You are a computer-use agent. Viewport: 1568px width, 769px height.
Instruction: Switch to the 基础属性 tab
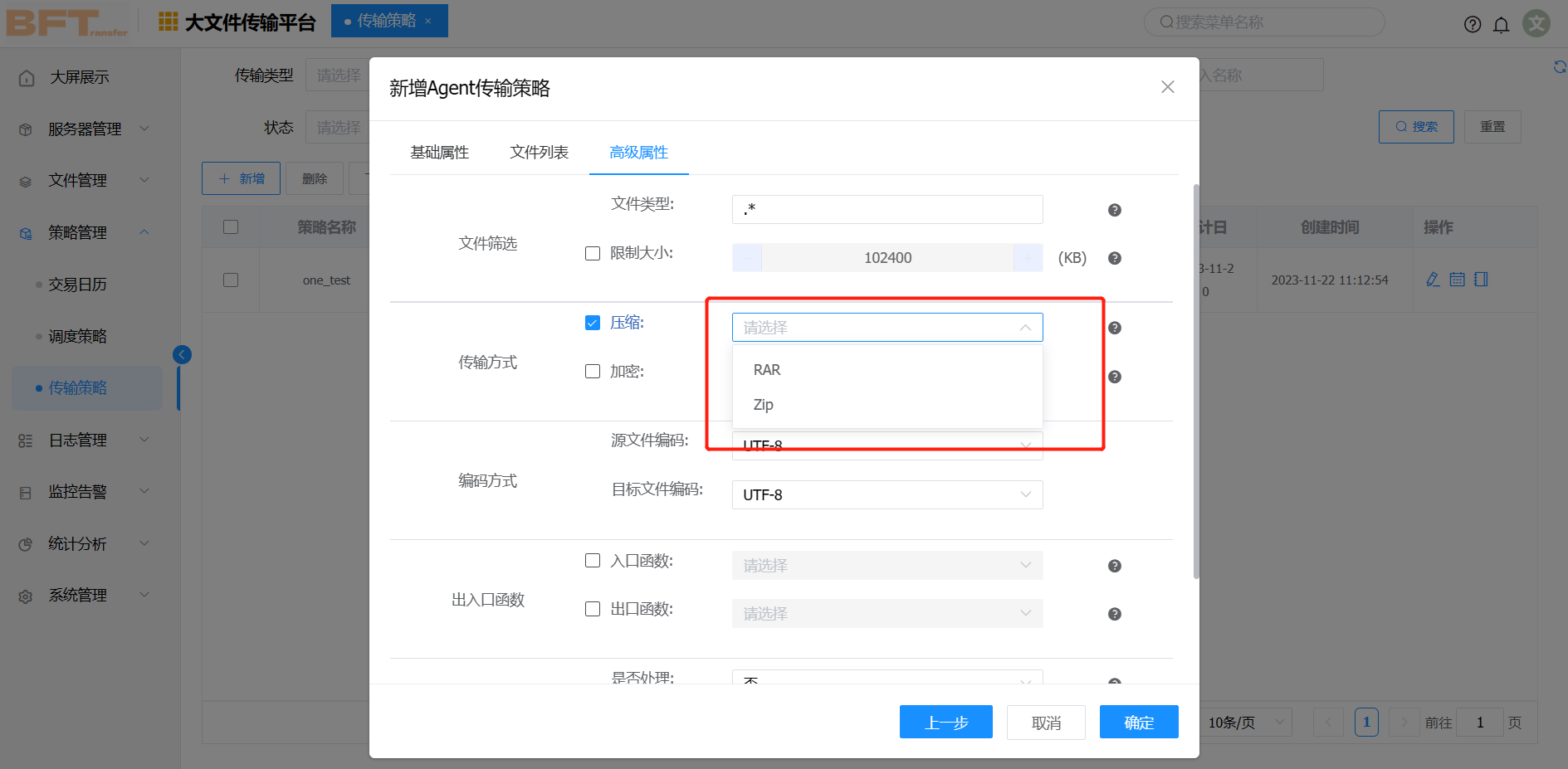click(x=439, y=153)
